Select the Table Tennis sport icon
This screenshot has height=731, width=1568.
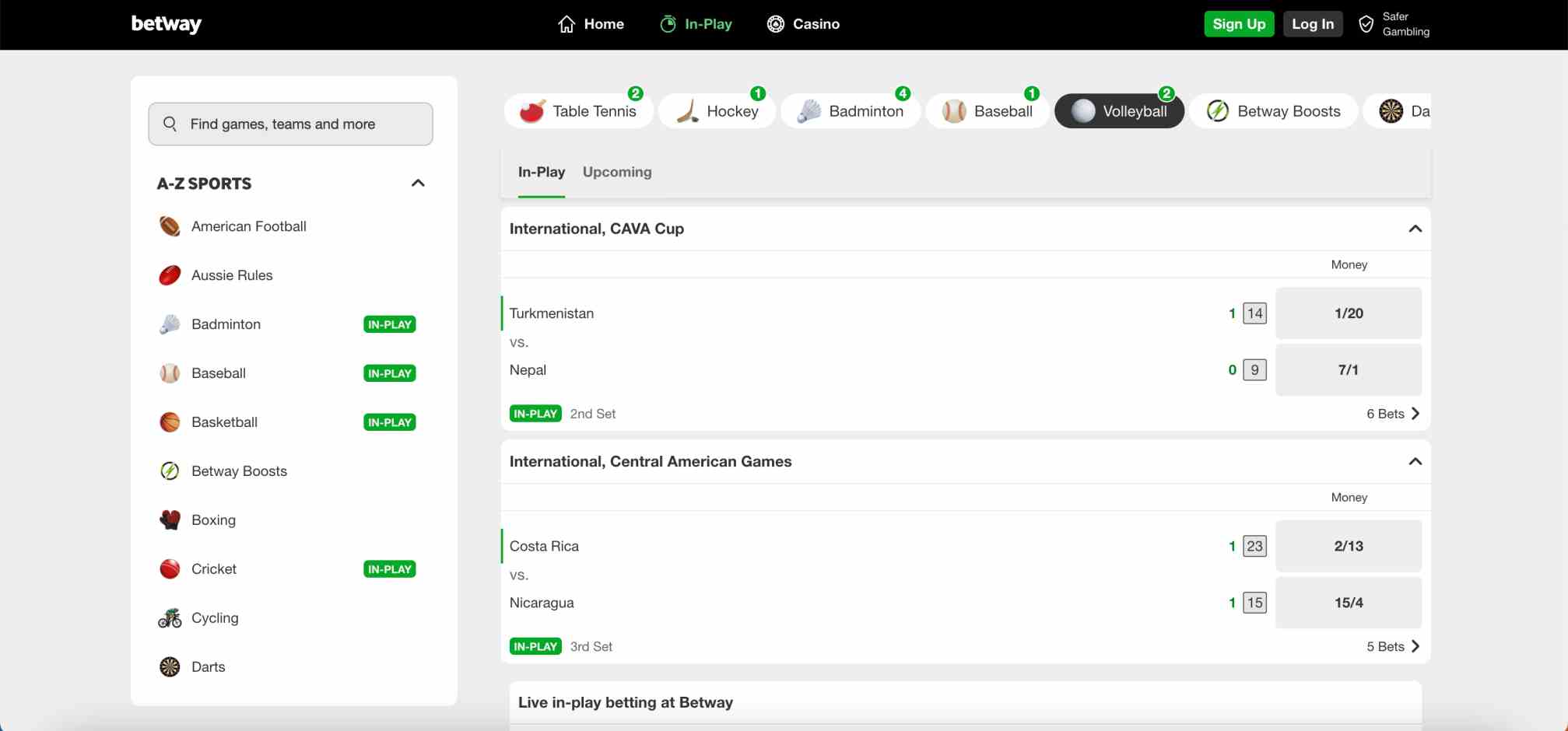534,110
